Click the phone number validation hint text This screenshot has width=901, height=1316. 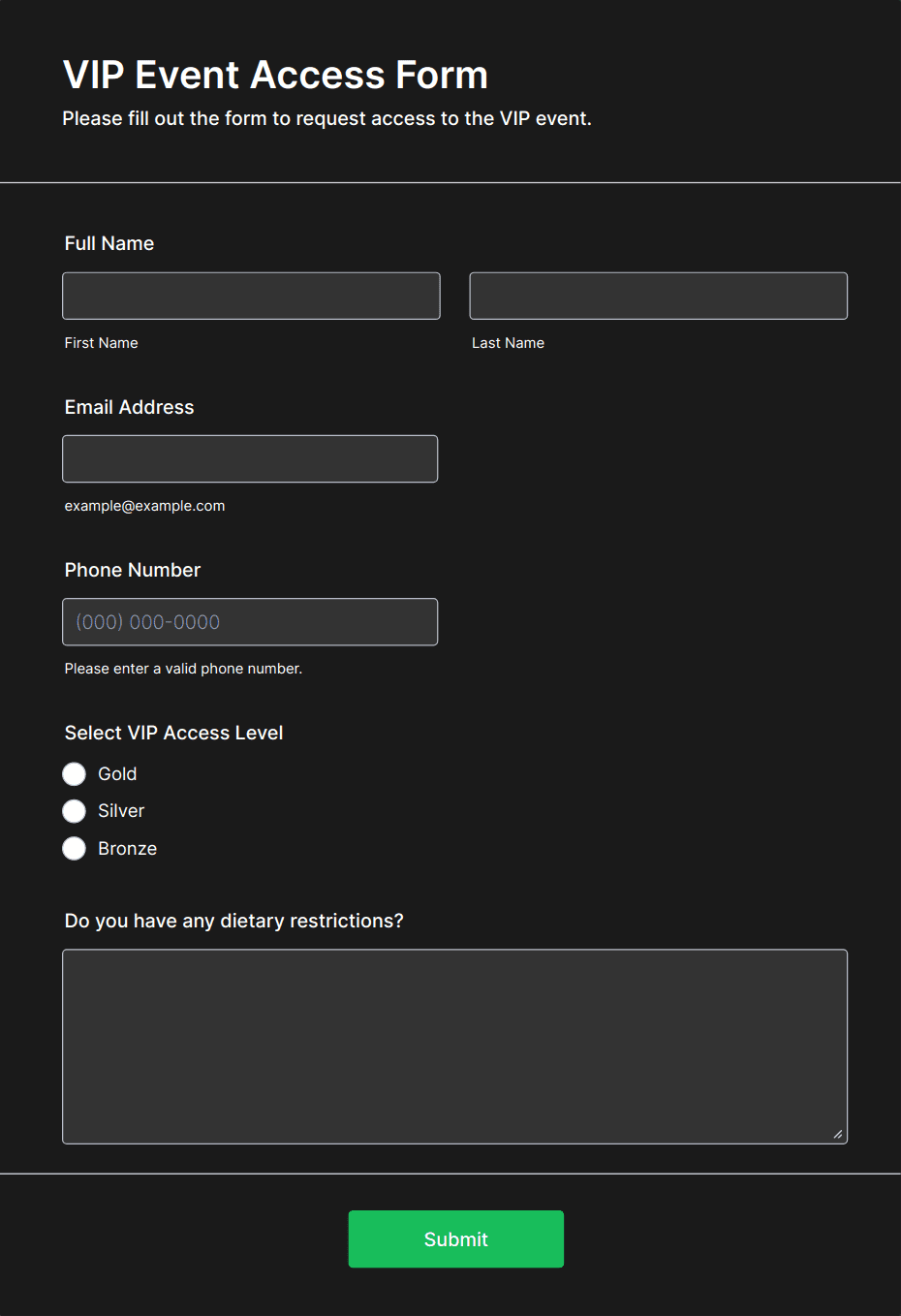click(x=183, y=668)
